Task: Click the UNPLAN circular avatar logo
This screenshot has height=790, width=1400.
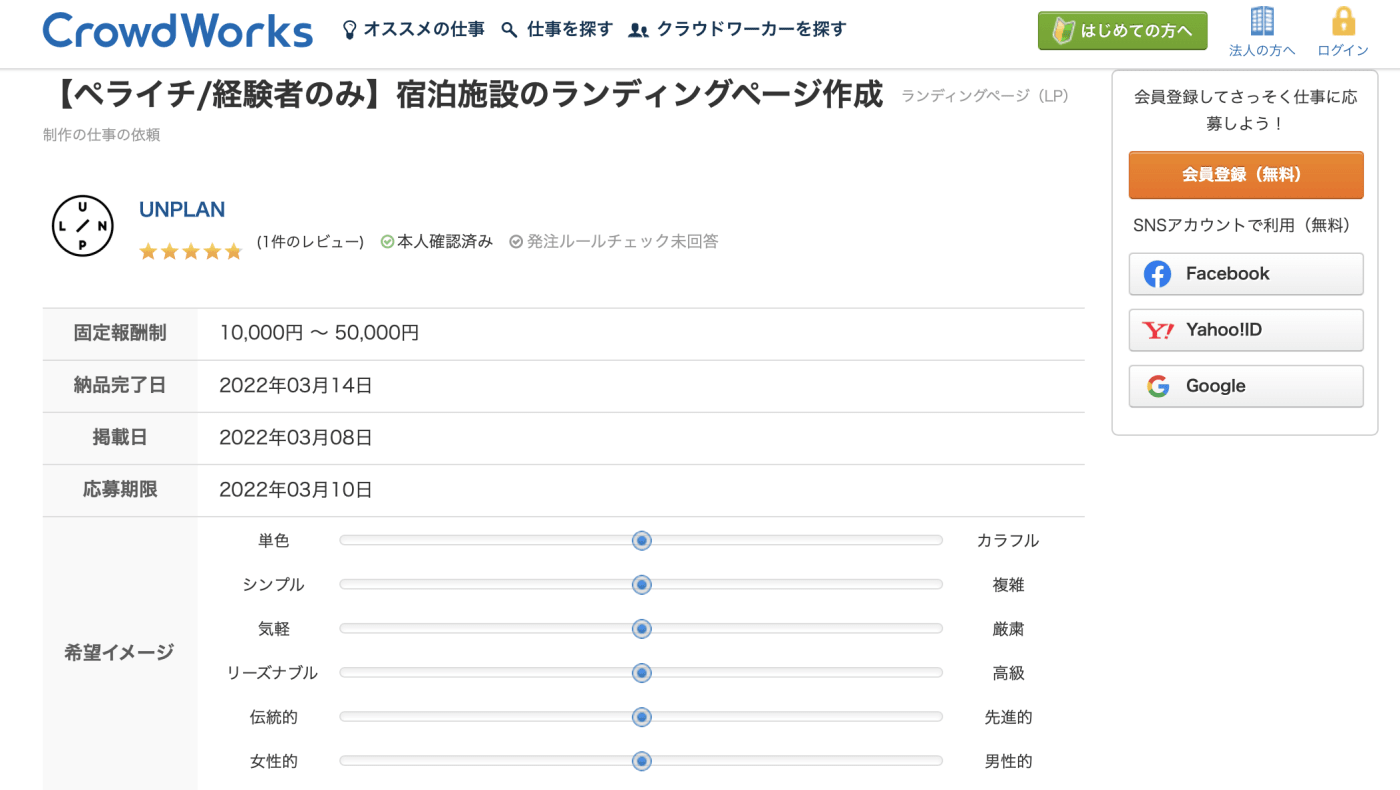Action: point(83,226)
